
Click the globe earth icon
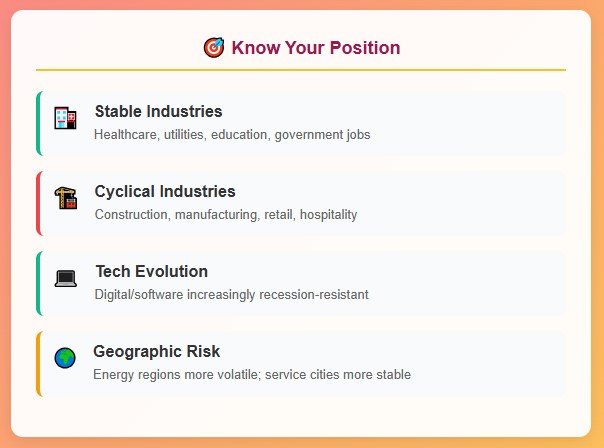click(65, 358)
